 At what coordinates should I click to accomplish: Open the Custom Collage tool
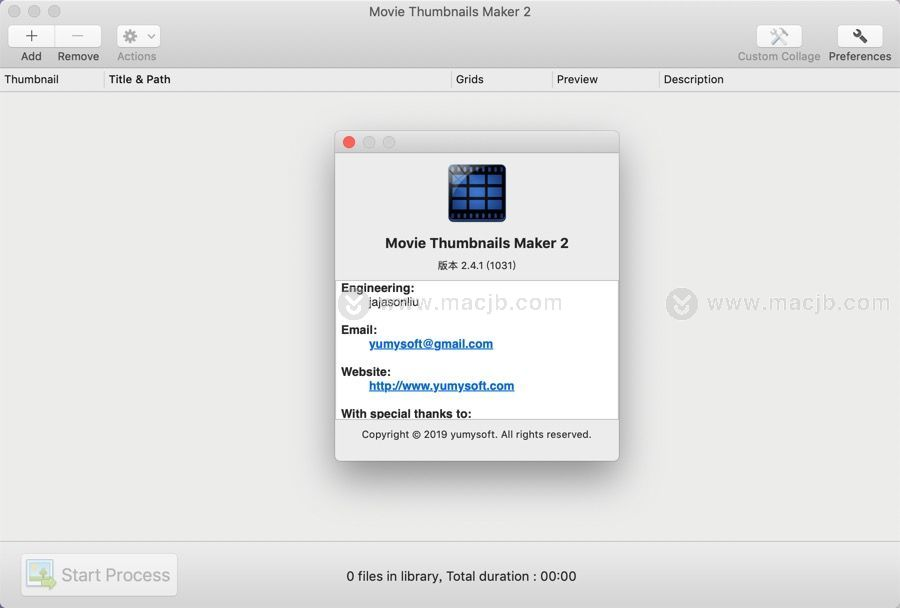(x=779, y=36)
